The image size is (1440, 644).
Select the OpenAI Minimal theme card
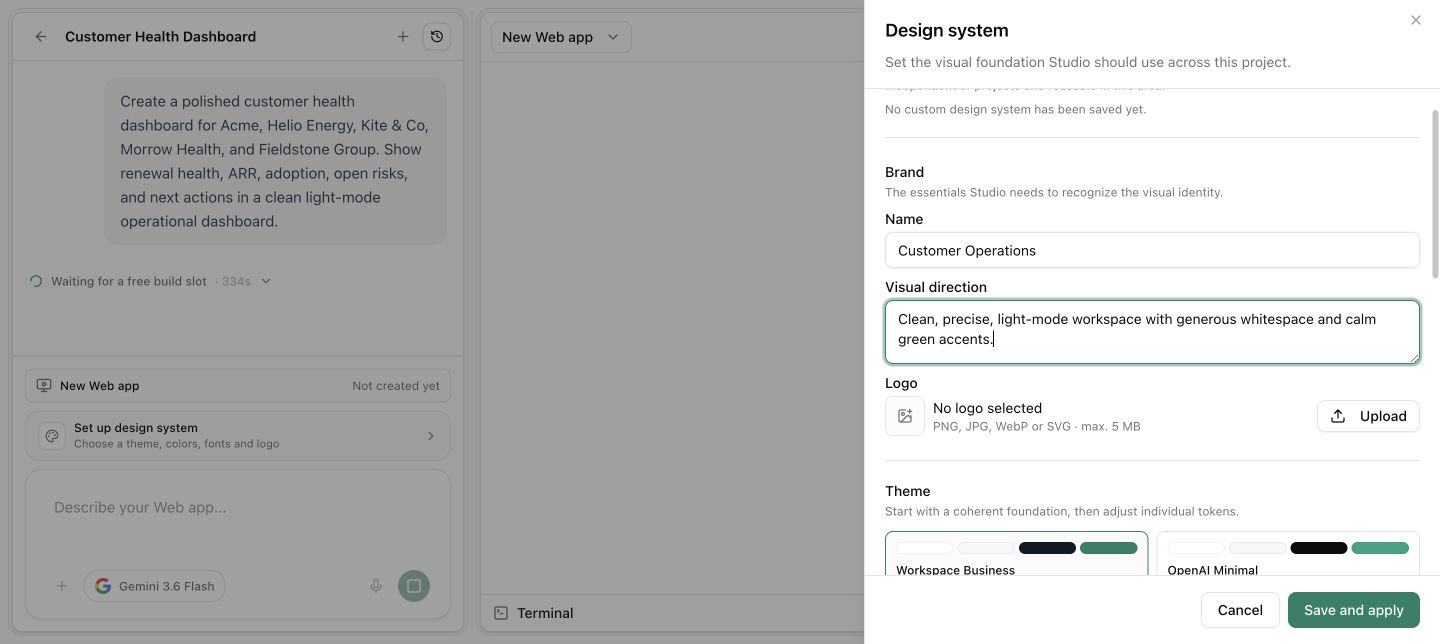[1288, 554]
